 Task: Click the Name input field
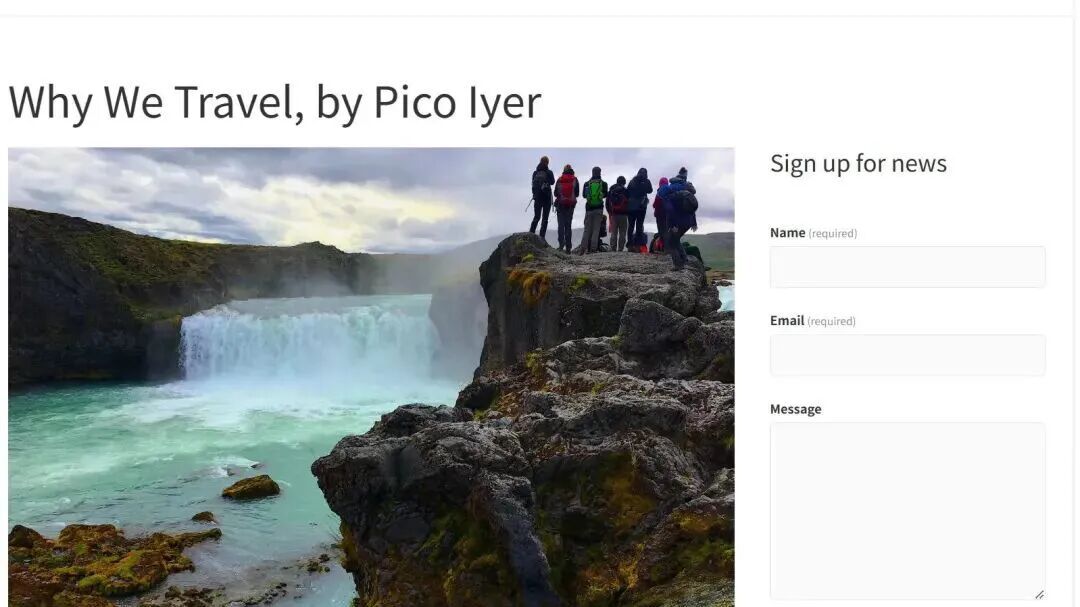907,267
